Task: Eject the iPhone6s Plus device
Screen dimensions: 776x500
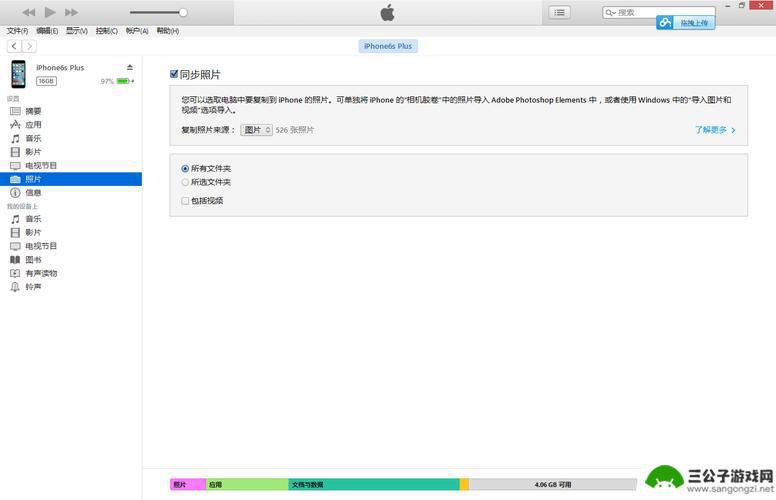Action: (x=130, y=67)
